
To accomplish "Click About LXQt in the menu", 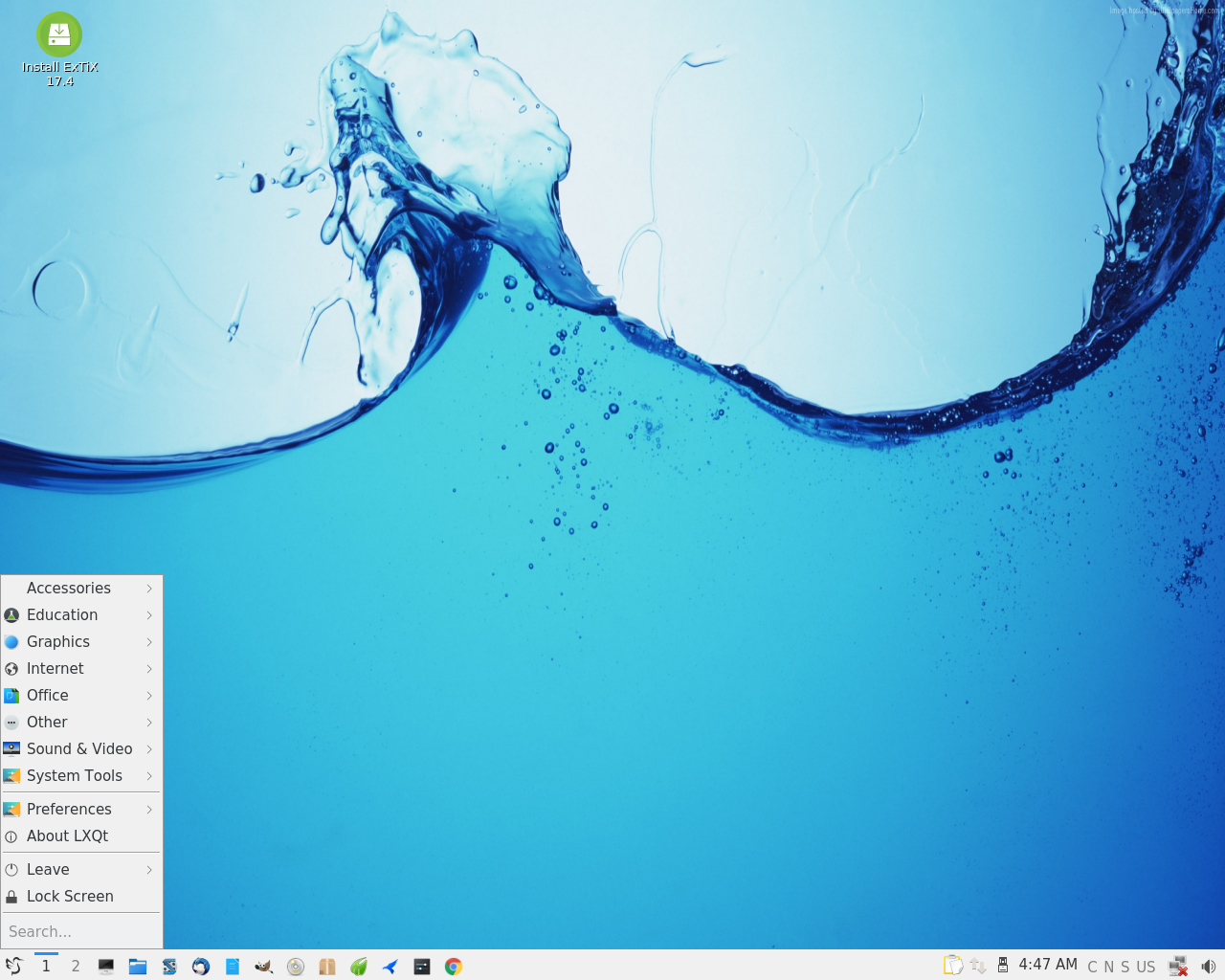I will [81, 836].
